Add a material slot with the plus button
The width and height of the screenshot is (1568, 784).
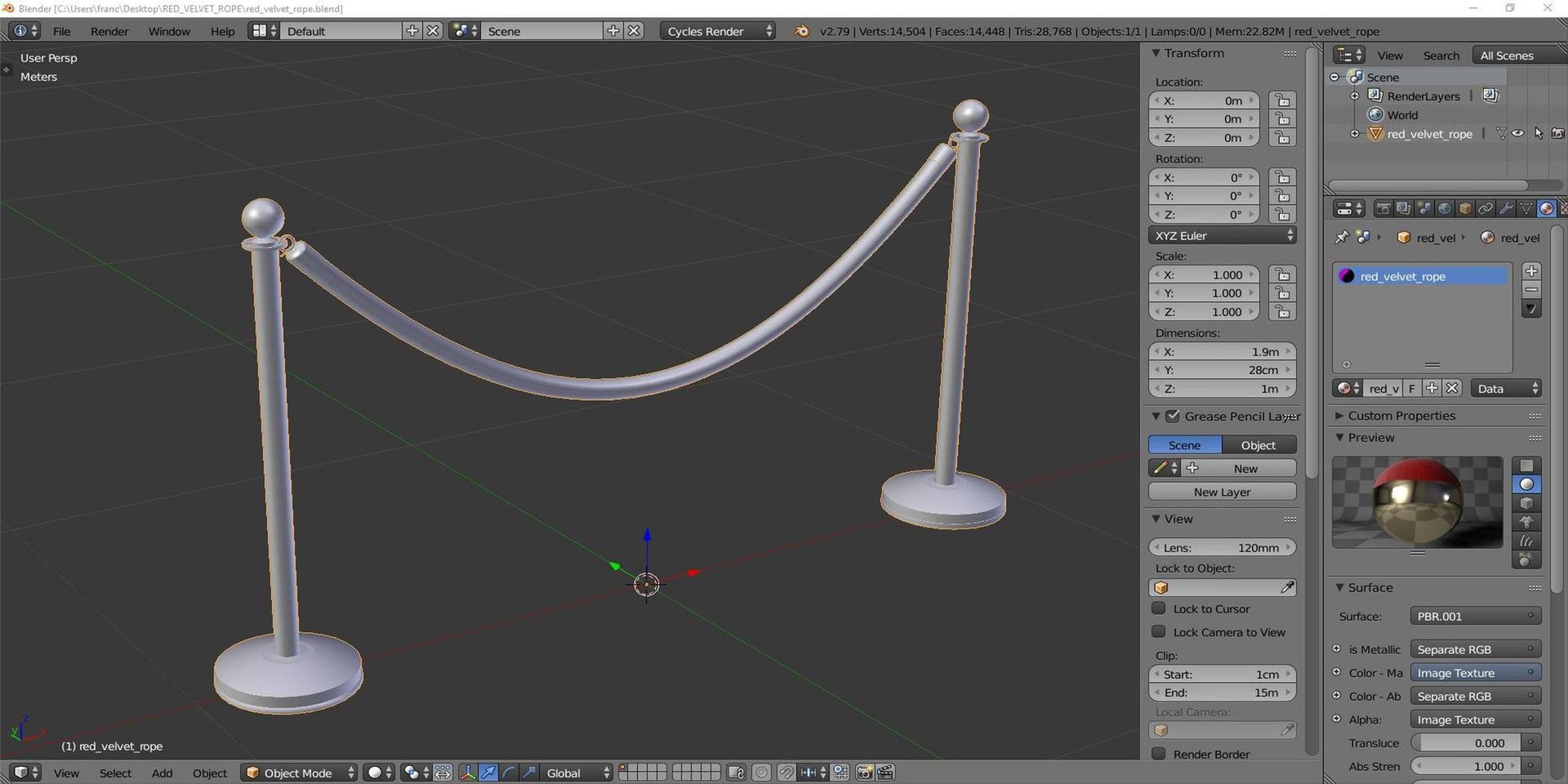[1531, 271]
